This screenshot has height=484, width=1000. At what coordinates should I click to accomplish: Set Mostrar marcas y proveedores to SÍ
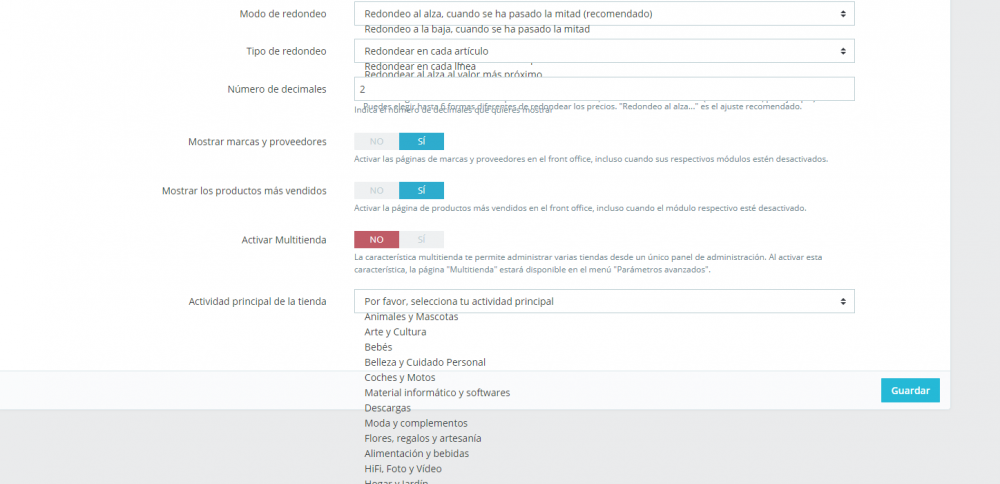[422, 142]
